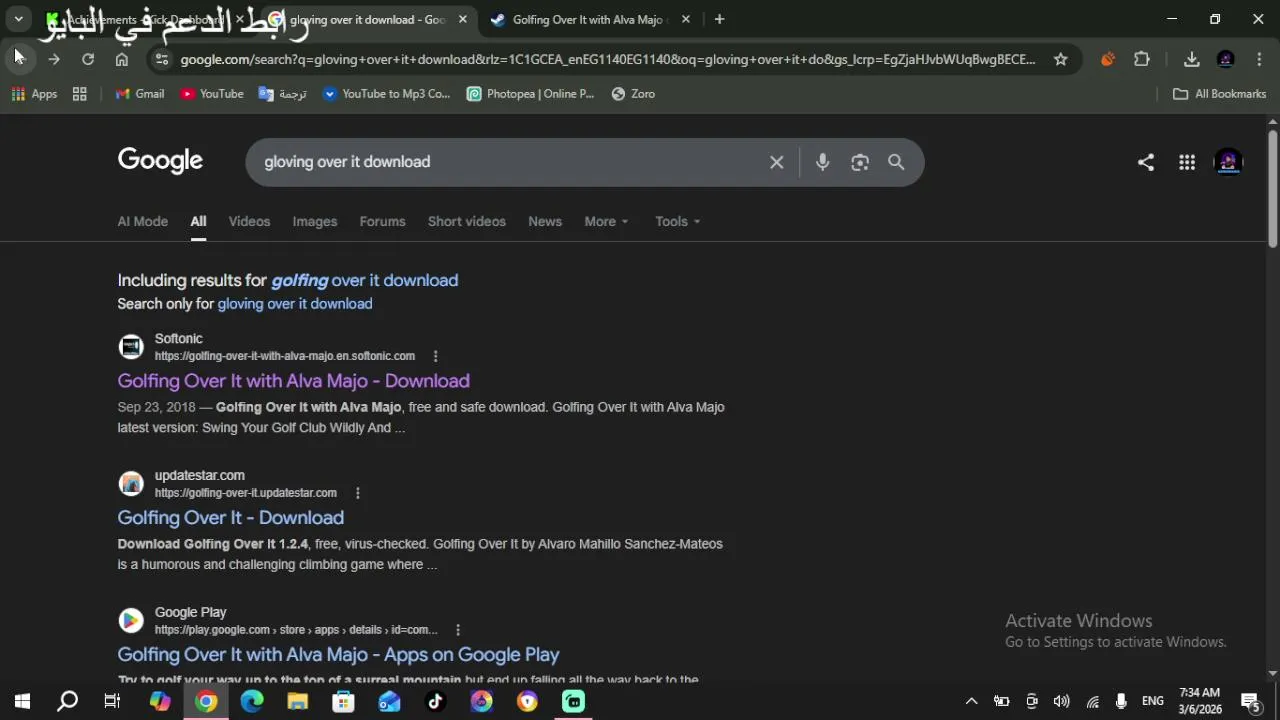Image resolution: width=1280 pixels, height=720 pixels.
Task: Share the search results page
Action: (x=1146, y=162)
